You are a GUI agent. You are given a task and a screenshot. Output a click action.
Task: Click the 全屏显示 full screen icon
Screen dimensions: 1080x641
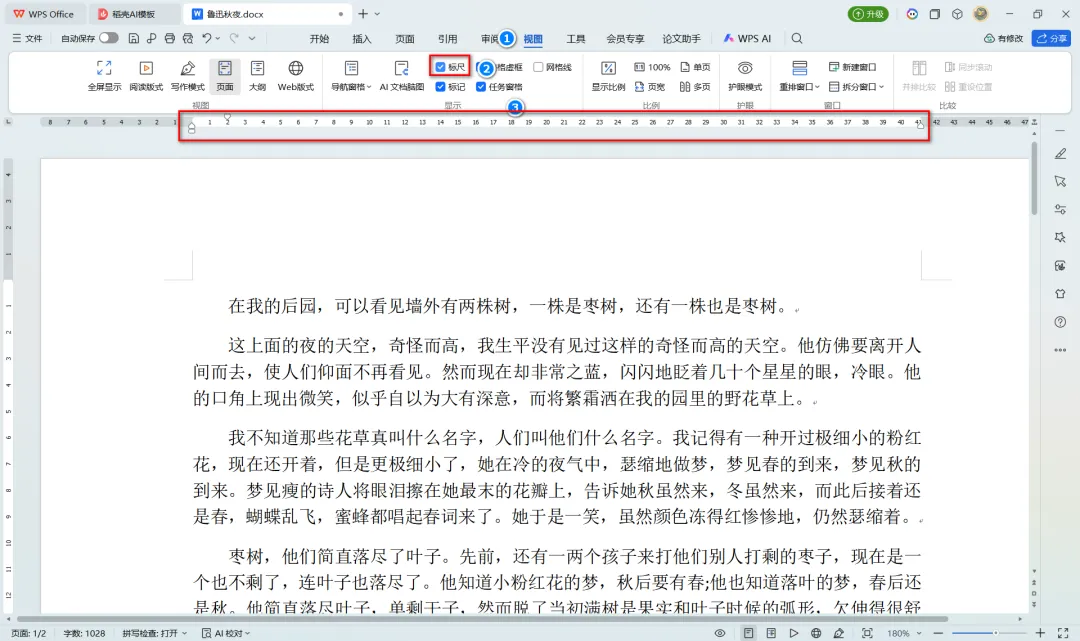pyautogui.click(x=104, y=75)
